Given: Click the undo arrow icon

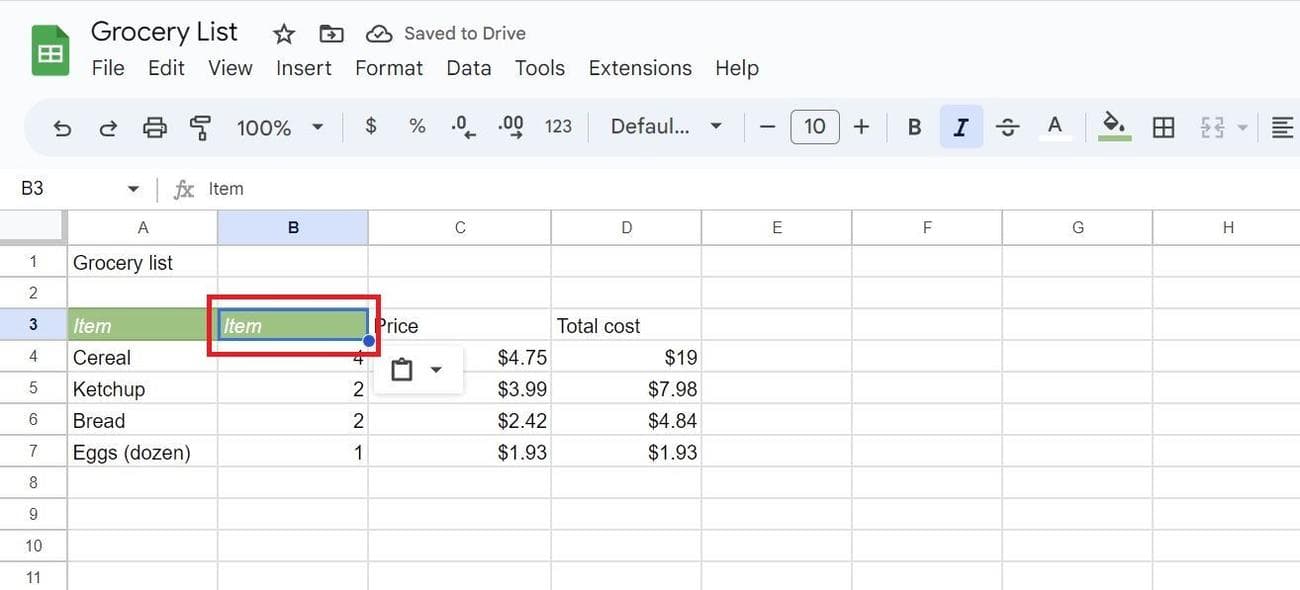Looking at the screenshot, I should click(x=62, y=128).
